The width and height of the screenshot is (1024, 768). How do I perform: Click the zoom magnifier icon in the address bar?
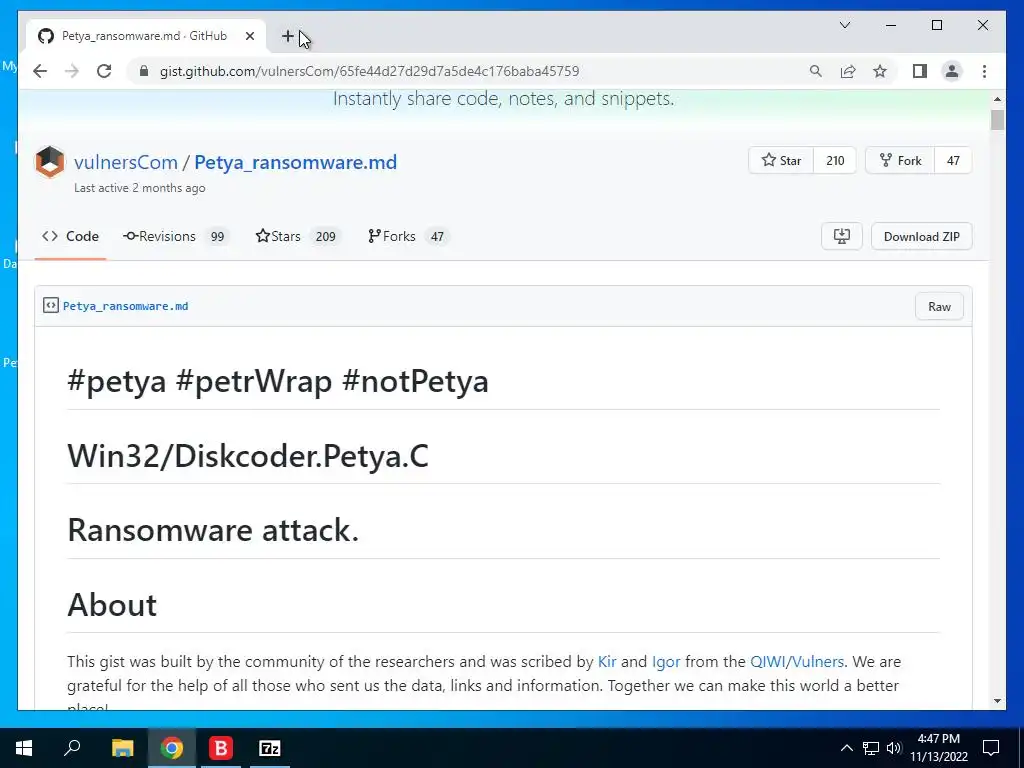(x=816, y=71)
